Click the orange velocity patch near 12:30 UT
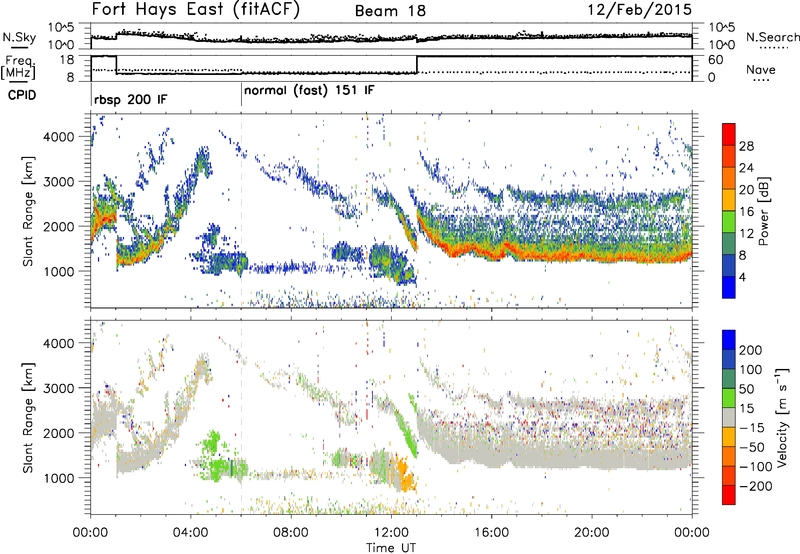 click(x=406, y=474)
